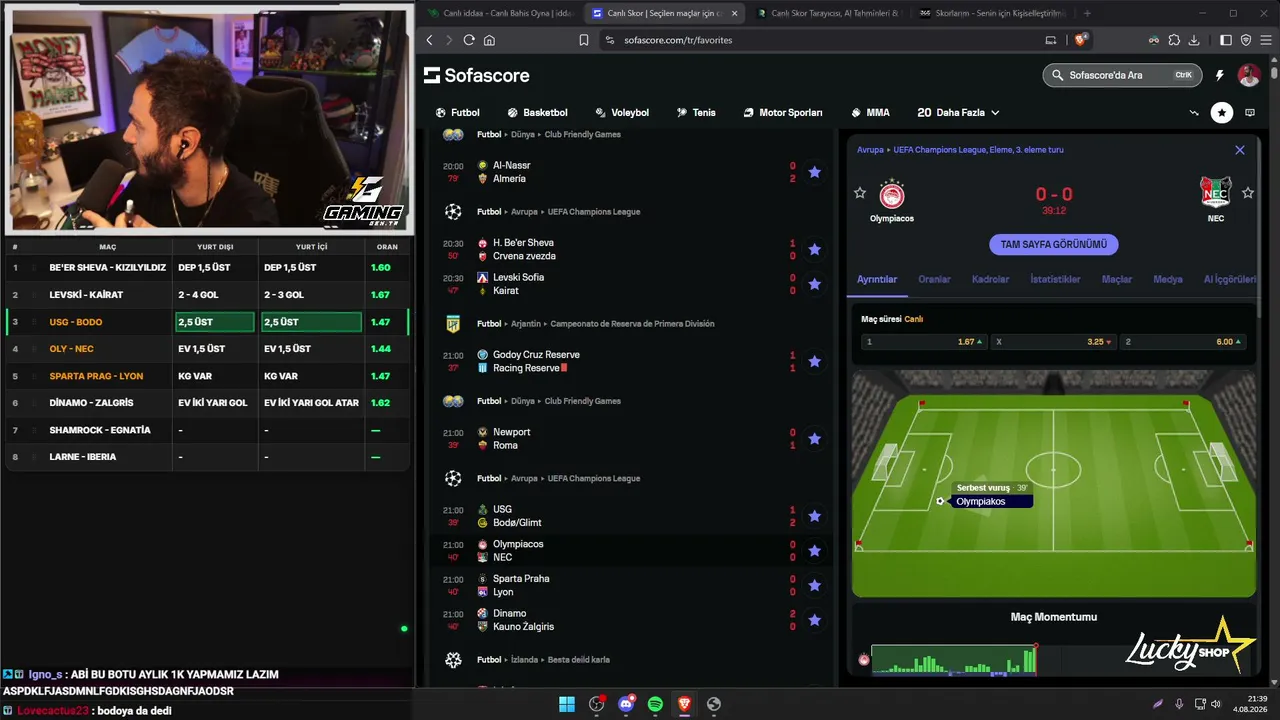Select the MMA sport tab

coord(870,113)
